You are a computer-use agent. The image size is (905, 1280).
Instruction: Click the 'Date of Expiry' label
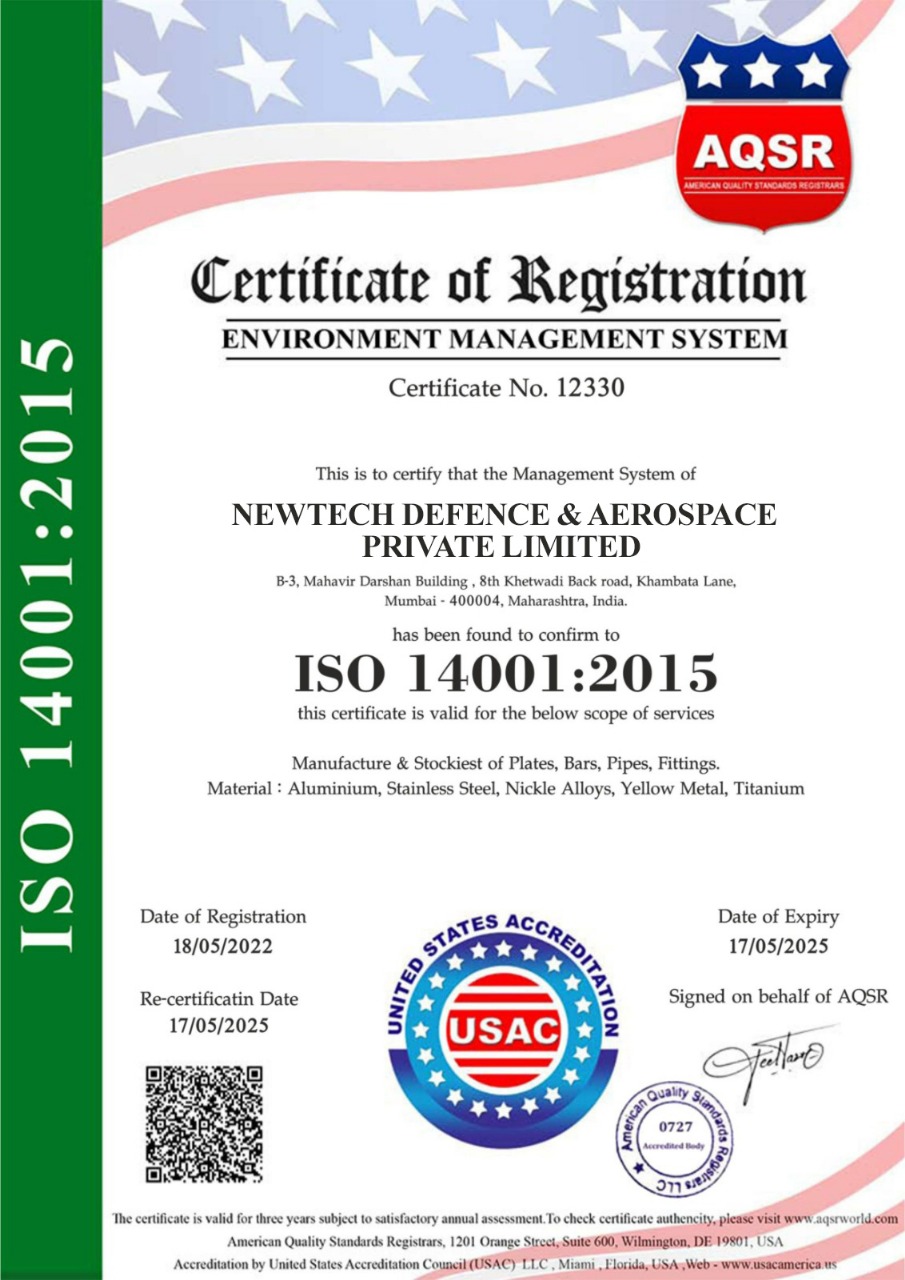[x=778, y=917]
